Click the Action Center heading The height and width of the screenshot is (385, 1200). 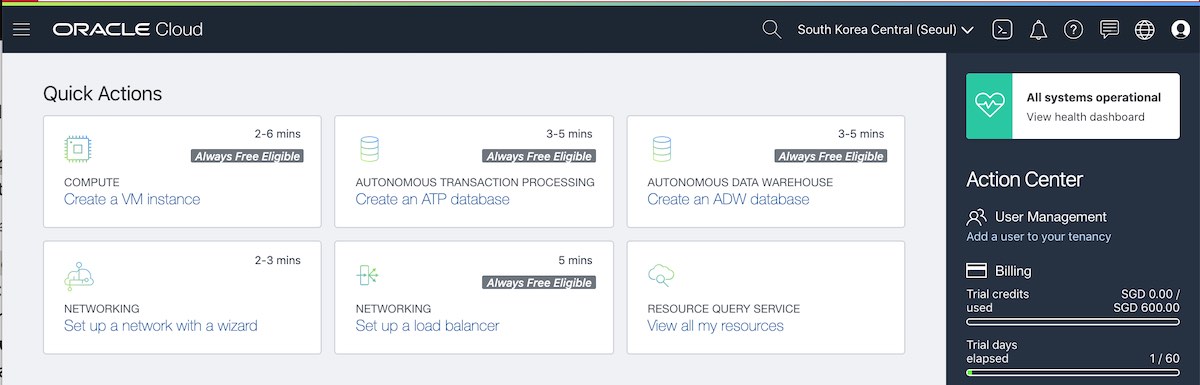point(1025,180)
